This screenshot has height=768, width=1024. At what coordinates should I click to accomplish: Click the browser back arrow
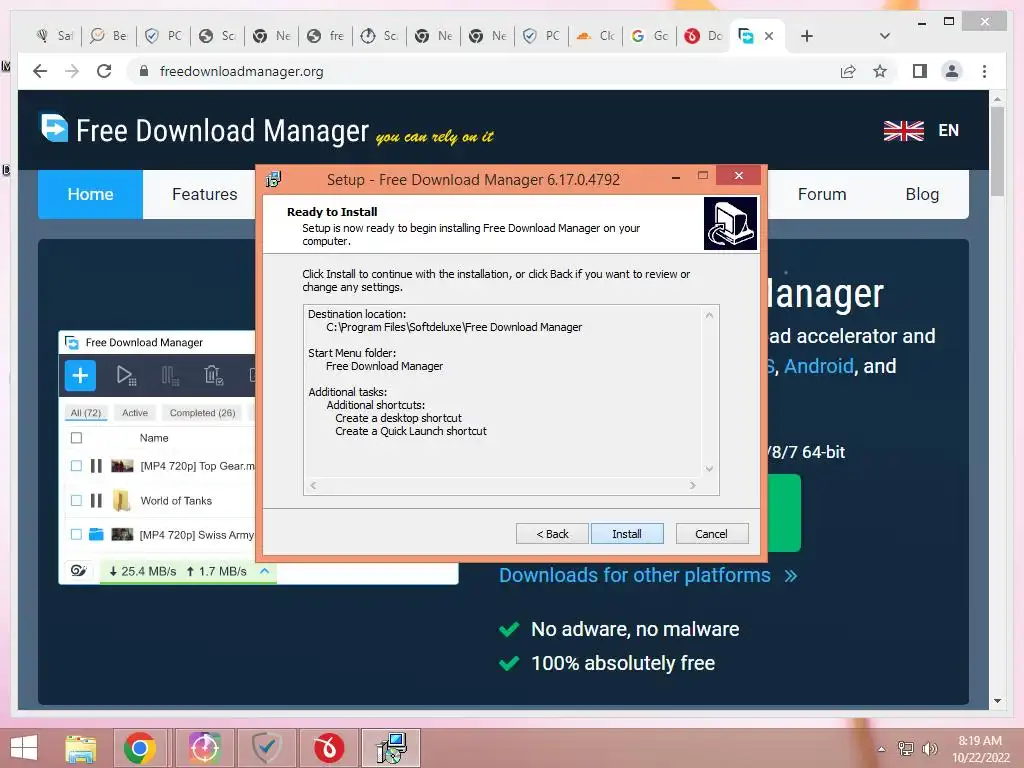pos(40,71)
